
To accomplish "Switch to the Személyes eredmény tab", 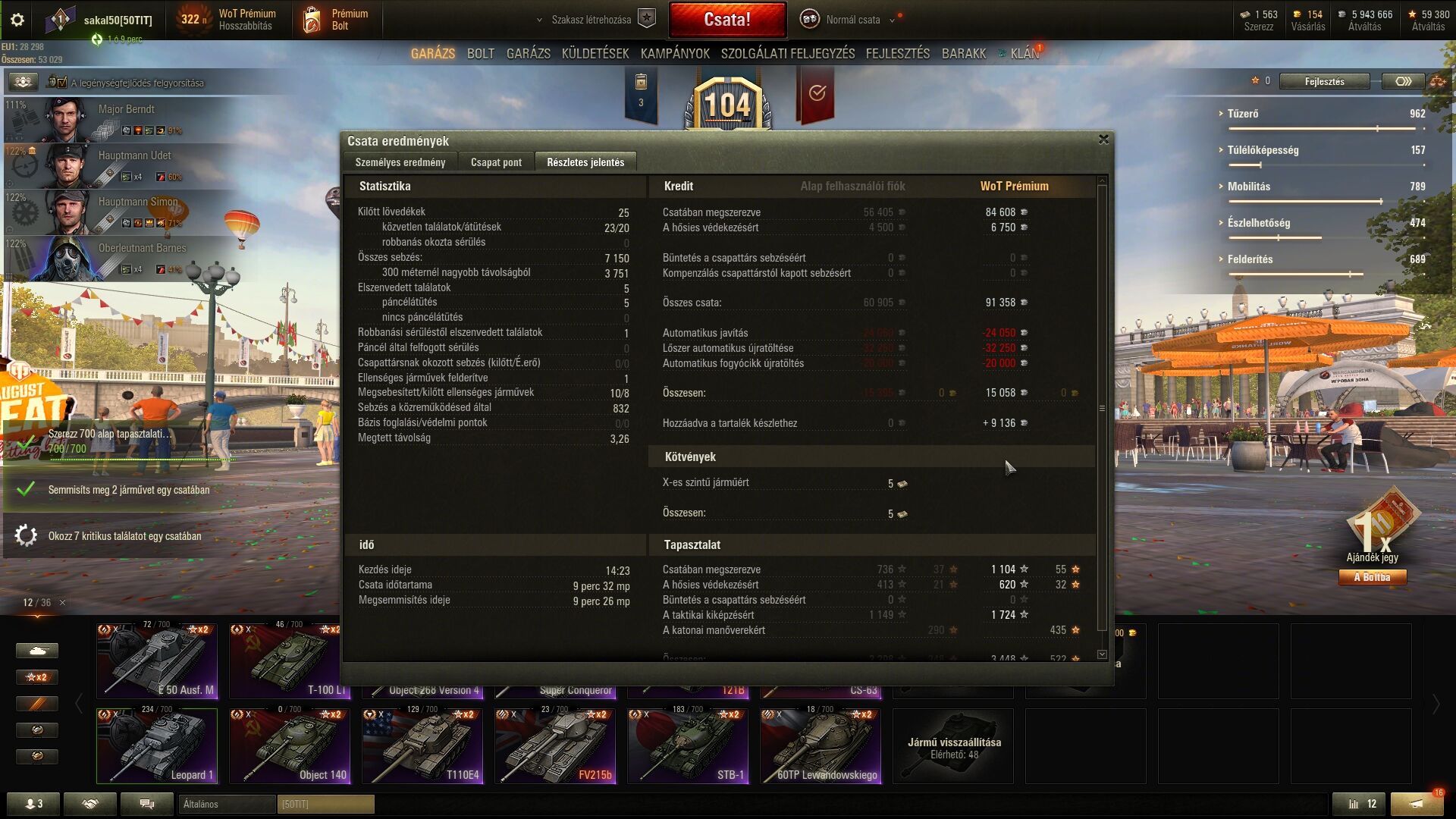I will 400,162.
